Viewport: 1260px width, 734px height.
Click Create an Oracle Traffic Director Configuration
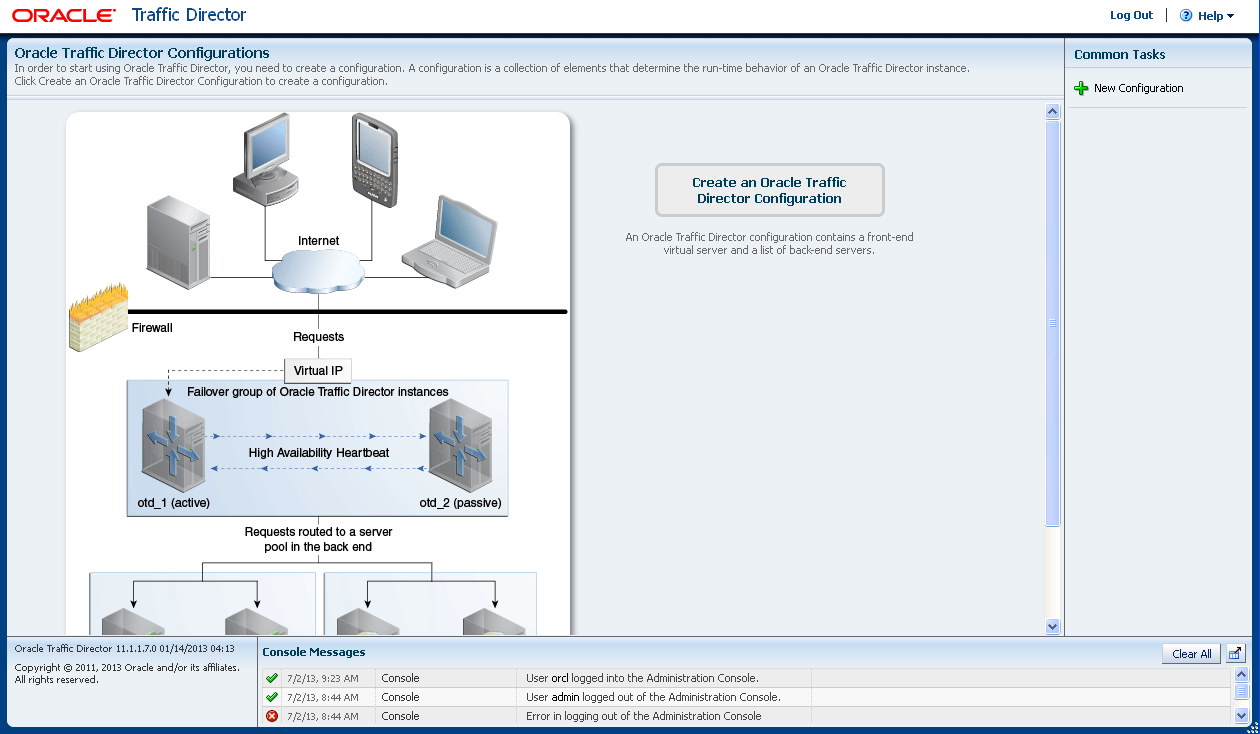coord(769,190)
